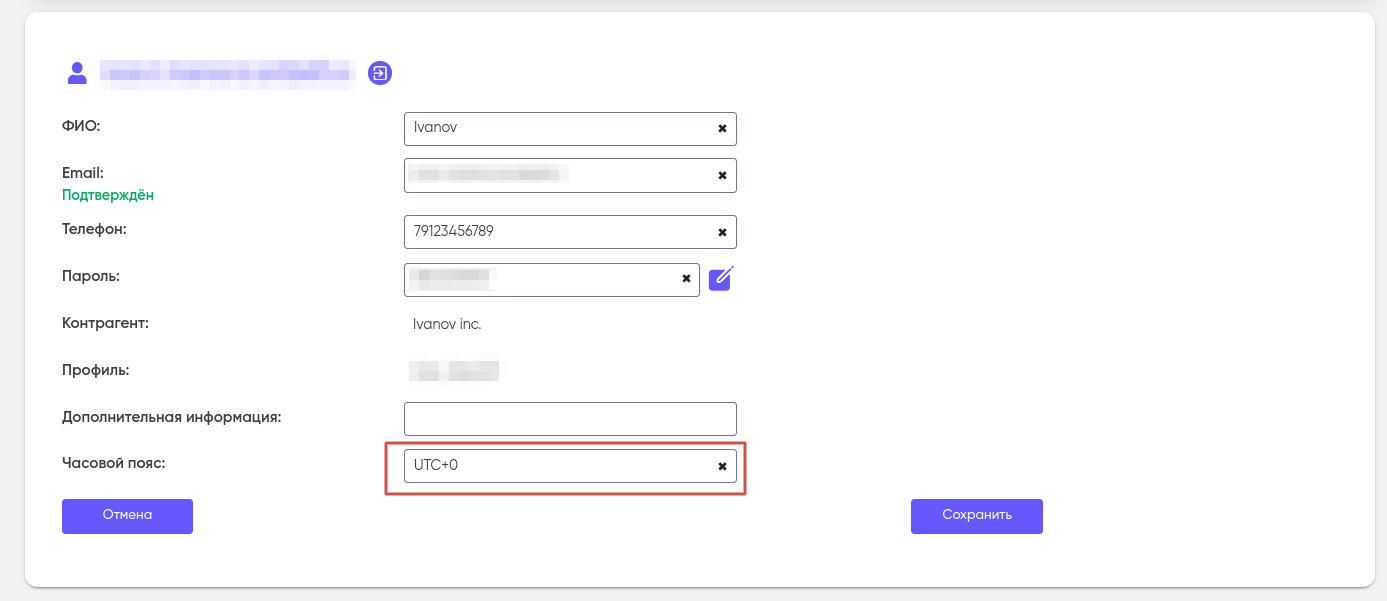Image resolution: width=1387 pixels, height=601 pixels.
Task: Clear the Часовой пояс value with x icon
Action: pyautogui.click(x=722, y=466)
